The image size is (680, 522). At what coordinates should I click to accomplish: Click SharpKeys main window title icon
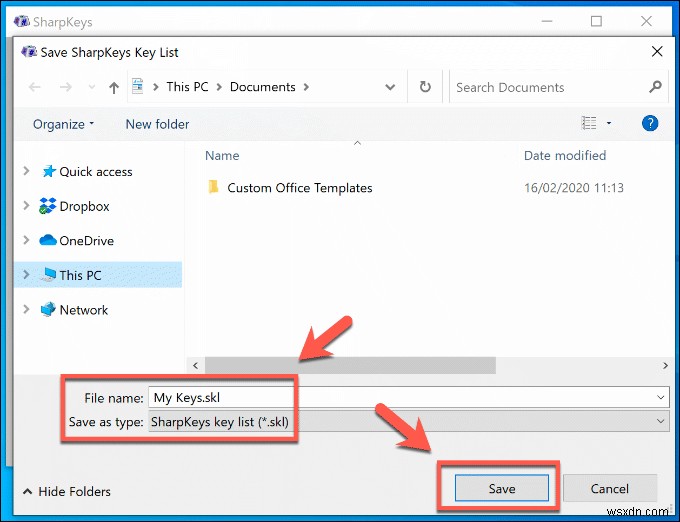22,21
